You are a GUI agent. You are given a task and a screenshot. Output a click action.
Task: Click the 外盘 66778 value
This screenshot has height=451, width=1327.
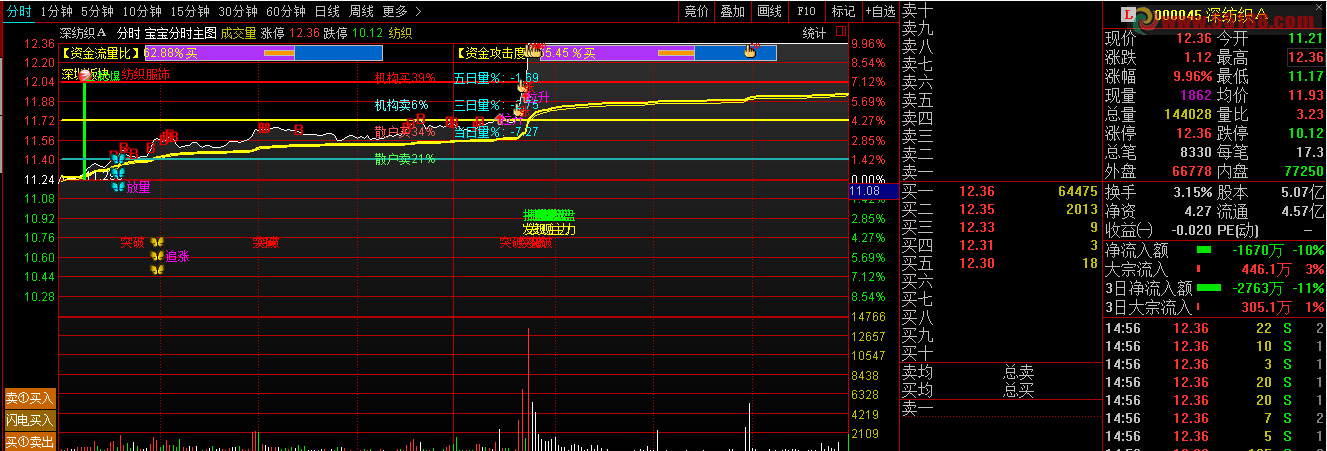coord(1192,171)
